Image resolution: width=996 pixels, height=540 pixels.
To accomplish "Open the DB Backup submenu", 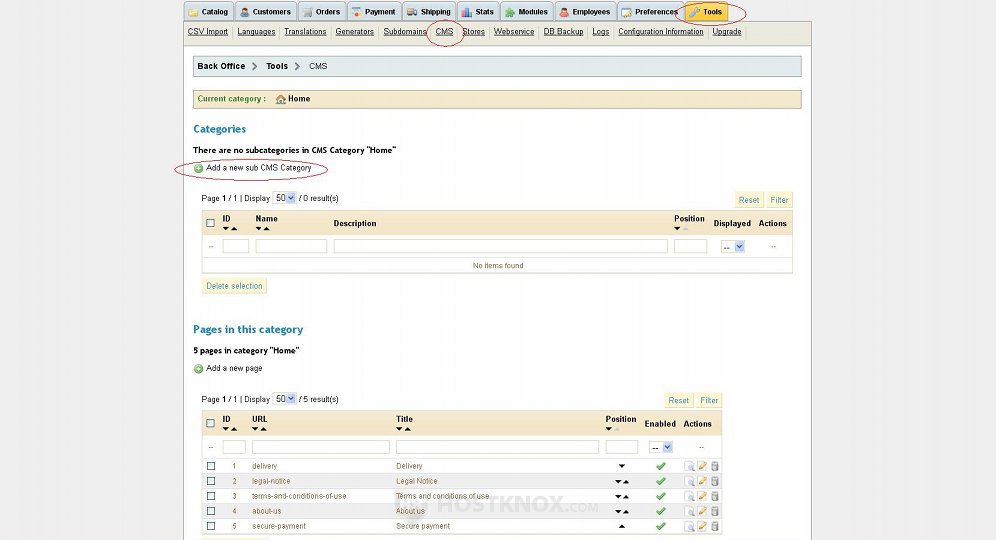I will pyautogui.click(x=563, y=32).
